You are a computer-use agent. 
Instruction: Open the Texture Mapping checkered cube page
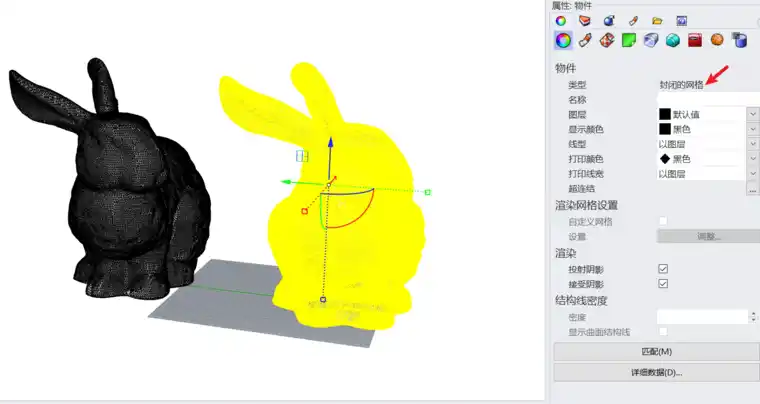click(607, 40)
